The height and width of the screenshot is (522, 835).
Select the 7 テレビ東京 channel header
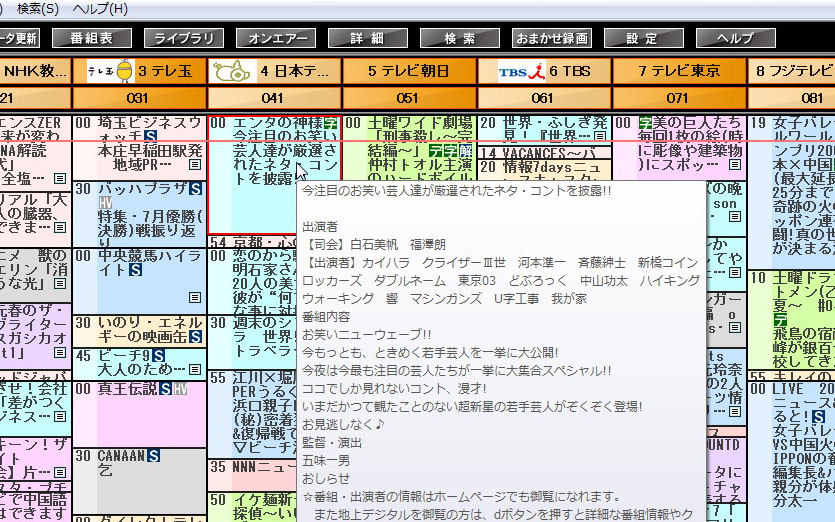(x=679, y=71)
